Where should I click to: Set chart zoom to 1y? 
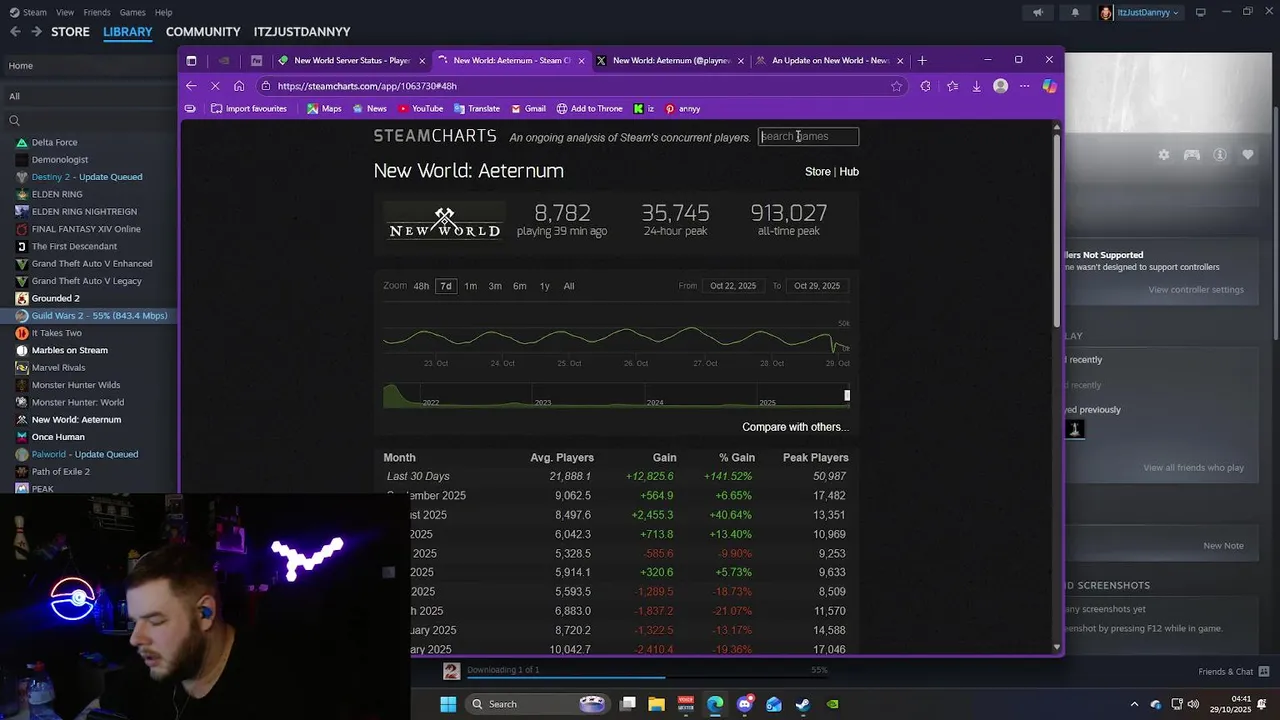(544, 286)
